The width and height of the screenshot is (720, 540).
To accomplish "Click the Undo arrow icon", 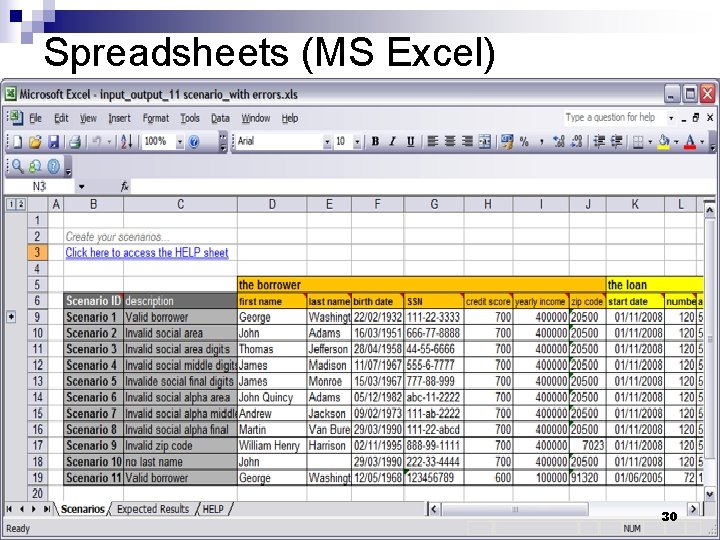I will point(96,142).
